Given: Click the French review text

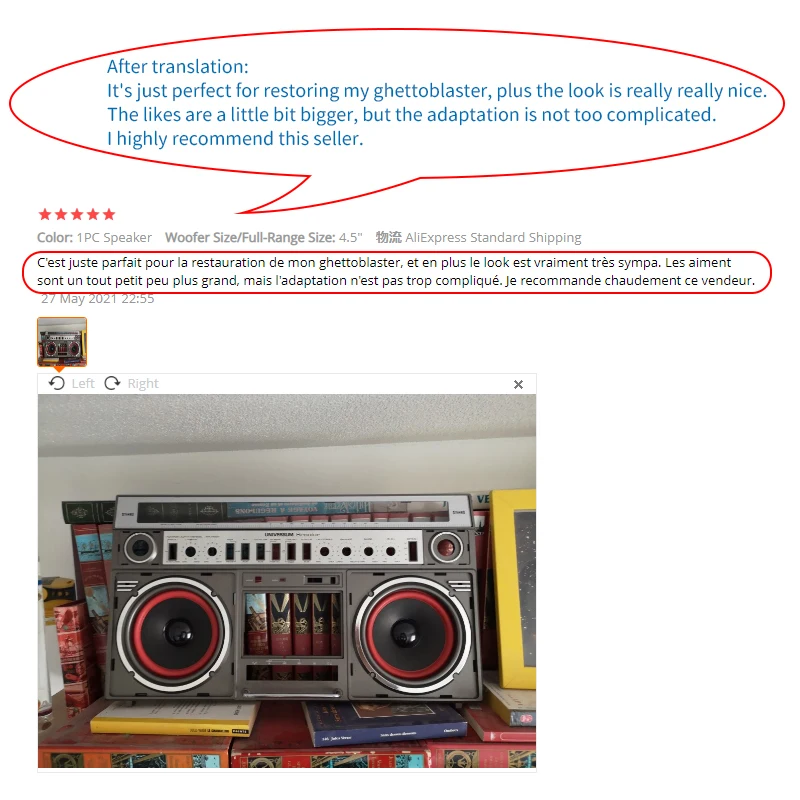Looking at the screenshot, I should click(396, 271).
